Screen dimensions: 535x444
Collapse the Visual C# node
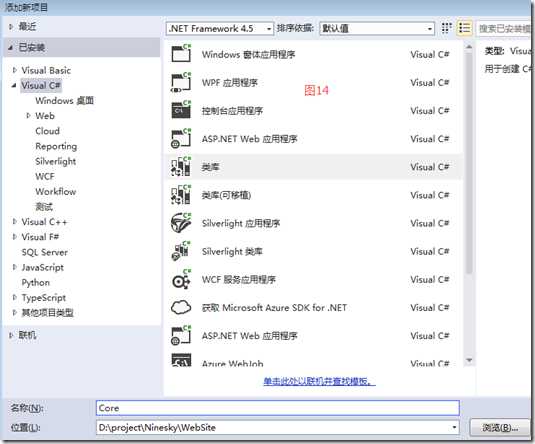click(14, 85)
